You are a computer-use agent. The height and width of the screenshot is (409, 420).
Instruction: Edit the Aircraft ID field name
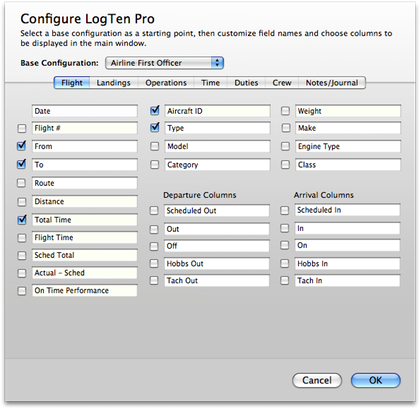(217, 111)
